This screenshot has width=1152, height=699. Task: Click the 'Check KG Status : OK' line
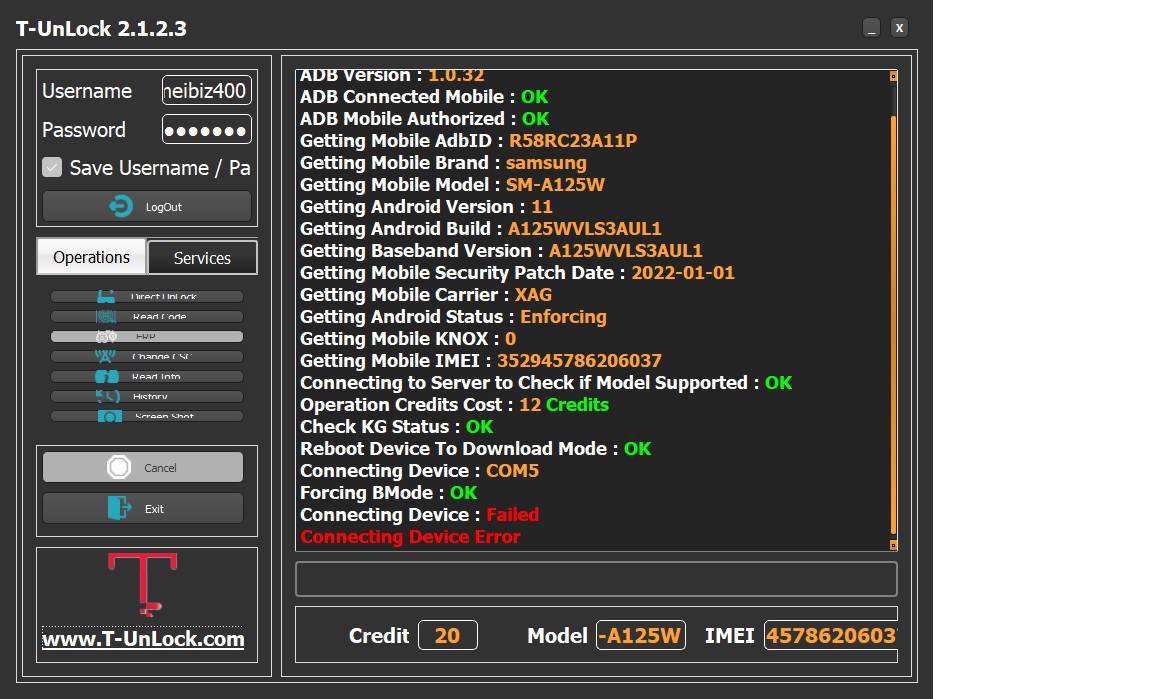[397, 427]
